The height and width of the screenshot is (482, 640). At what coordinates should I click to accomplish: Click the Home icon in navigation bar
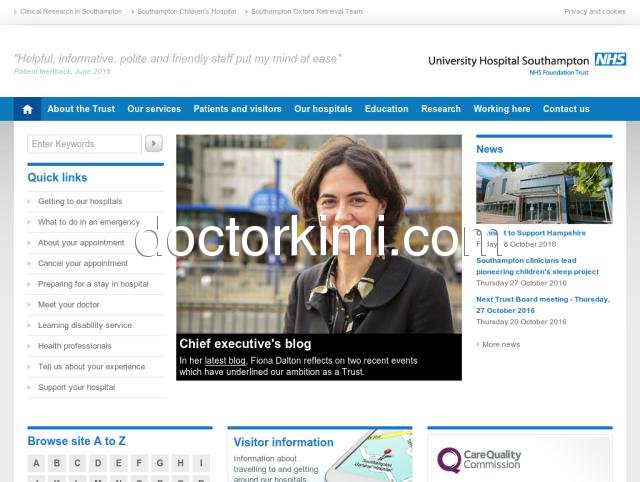(x=27, y=109)
